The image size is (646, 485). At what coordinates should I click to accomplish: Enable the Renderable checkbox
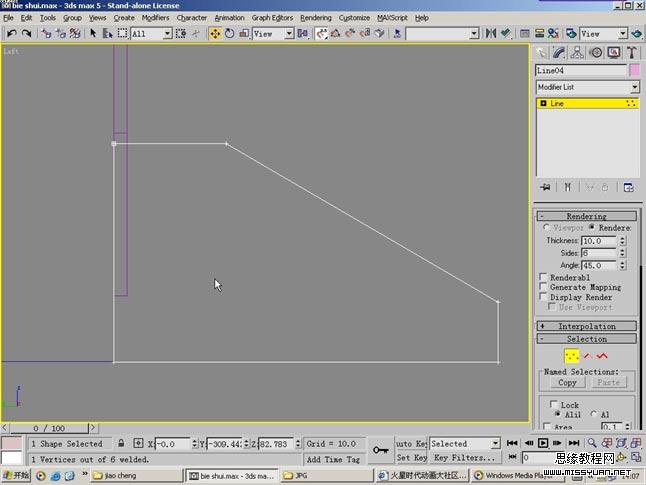(x=543, y=277)
